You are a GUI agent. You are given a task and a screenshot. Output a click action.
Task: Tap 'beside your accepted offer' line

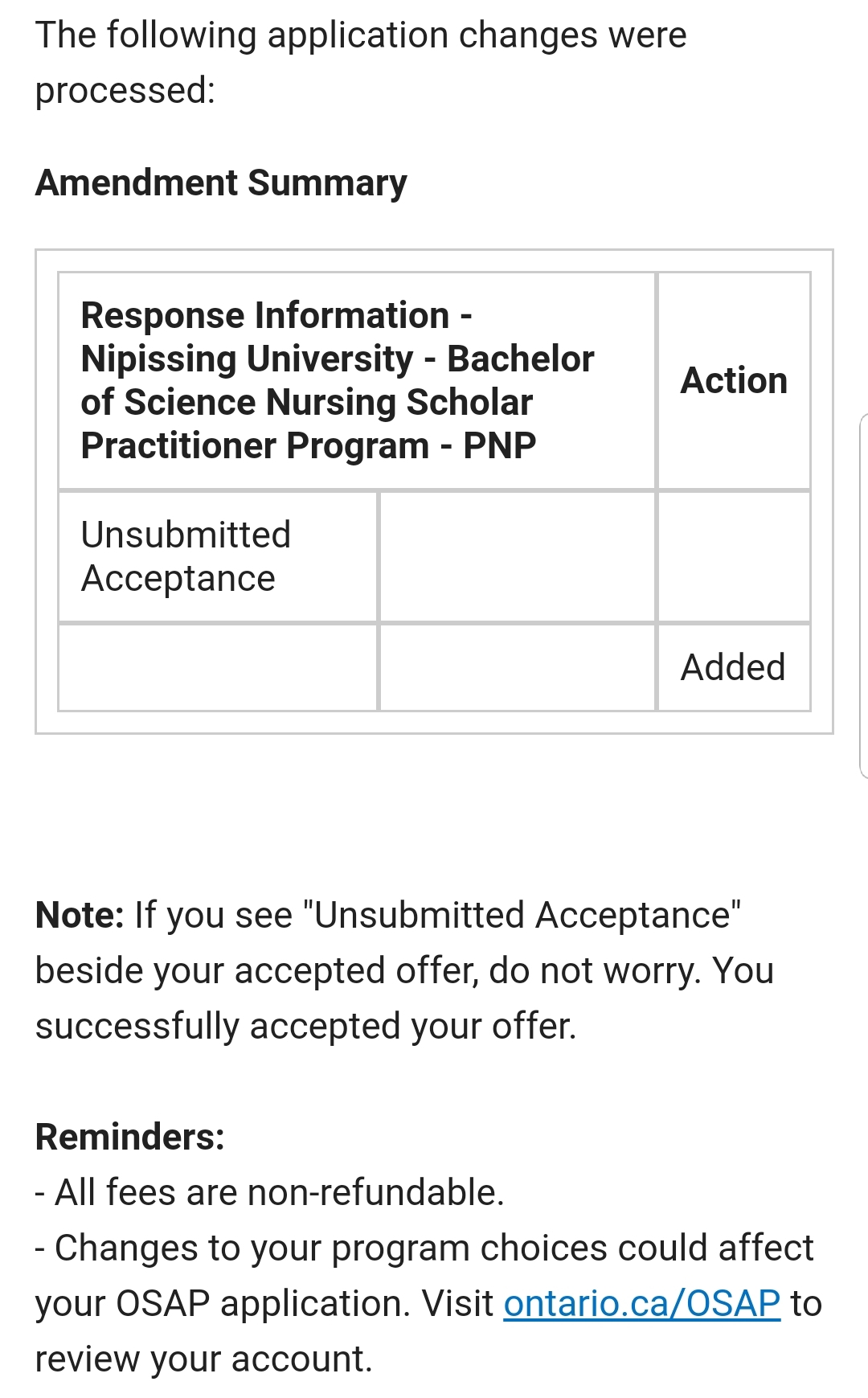pos(403,970)
